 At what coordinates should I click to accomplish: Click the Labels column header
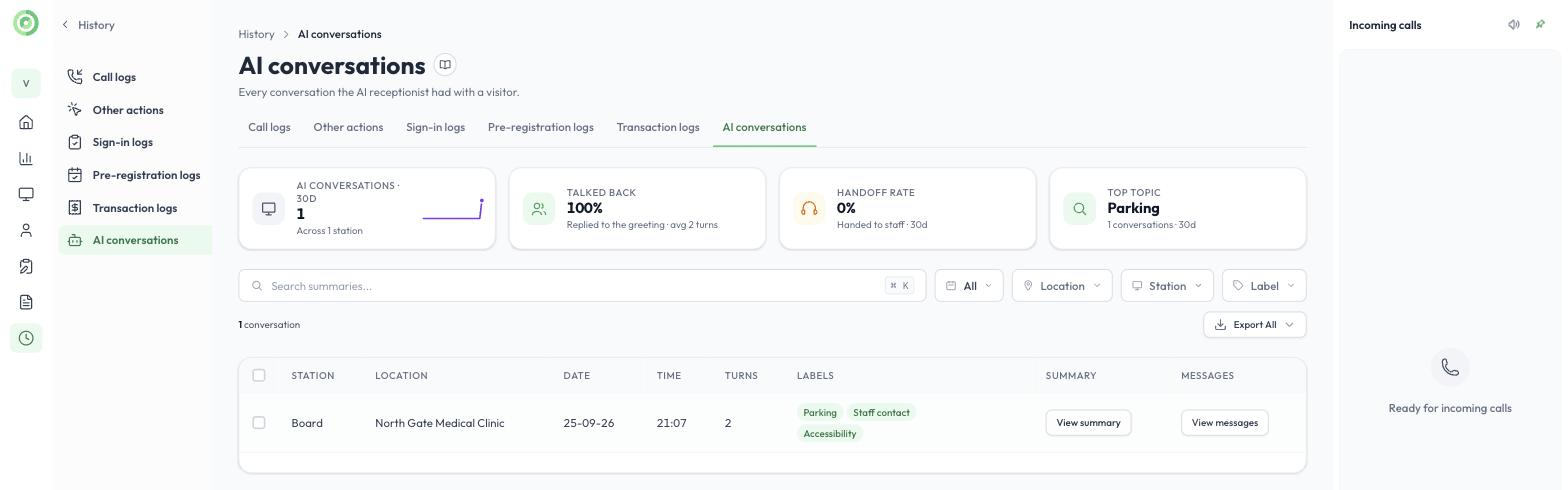pos(815,376)
